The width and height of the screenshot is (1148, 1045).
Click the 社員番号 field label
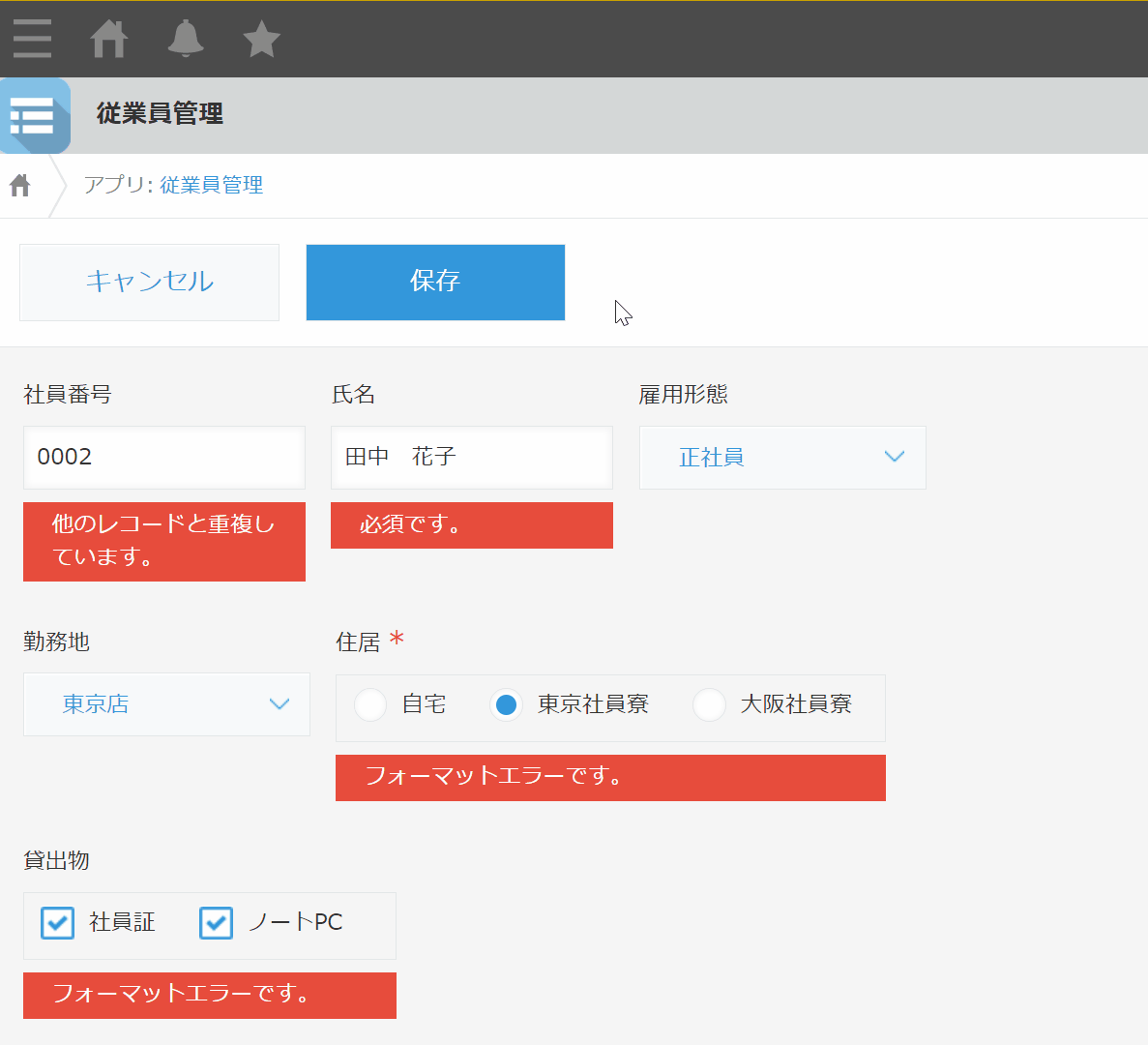pyautogui.click(x=68, y=394)
